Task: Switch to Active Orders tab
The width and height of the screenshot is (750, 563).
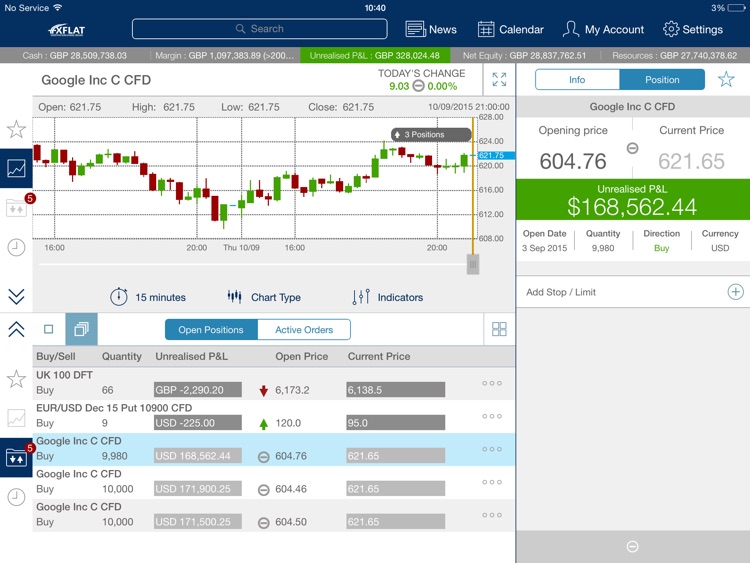Action: point(304,329)
